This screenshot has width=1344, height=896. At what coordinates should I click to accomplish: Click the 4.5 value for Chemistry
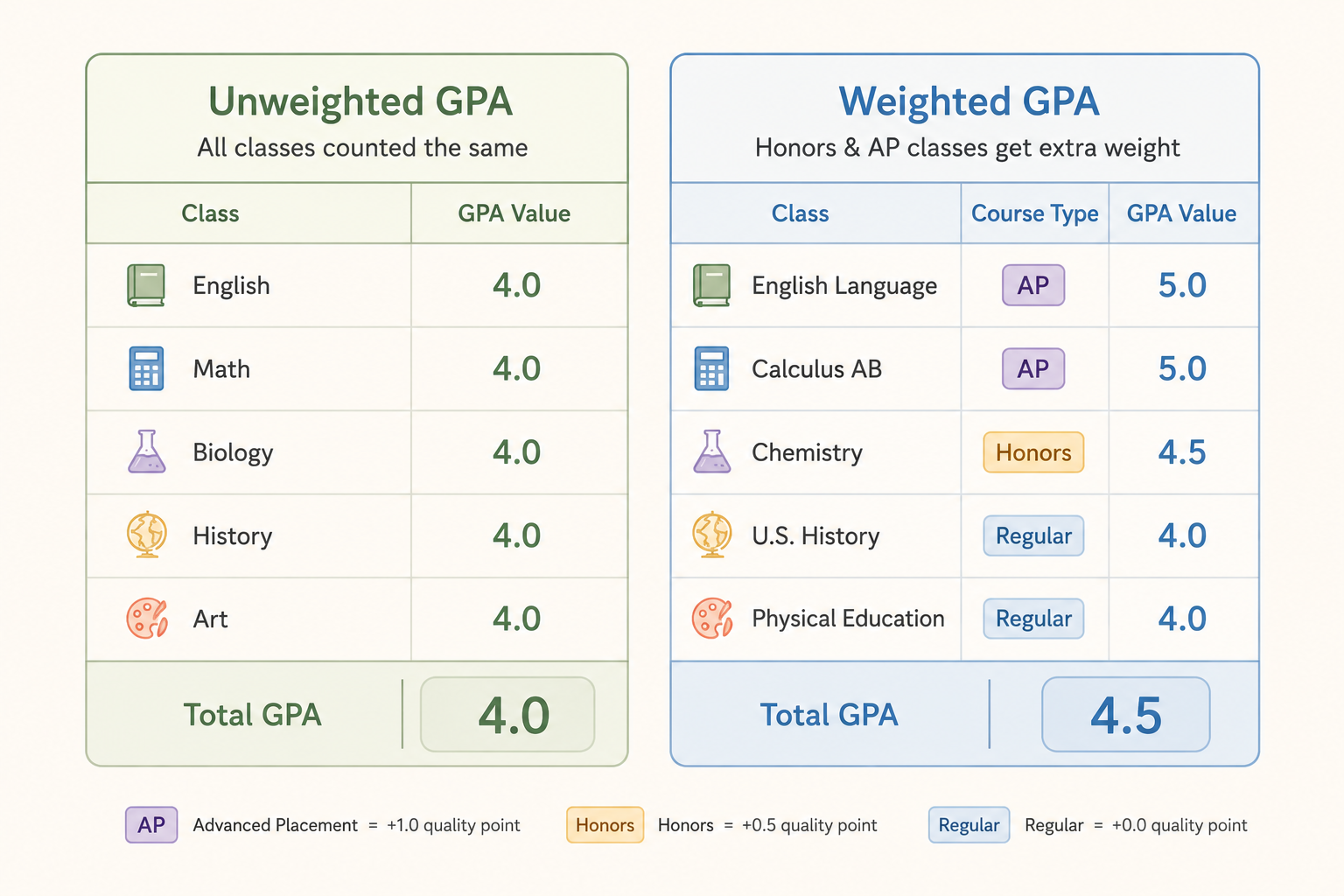click(1182, 452)
